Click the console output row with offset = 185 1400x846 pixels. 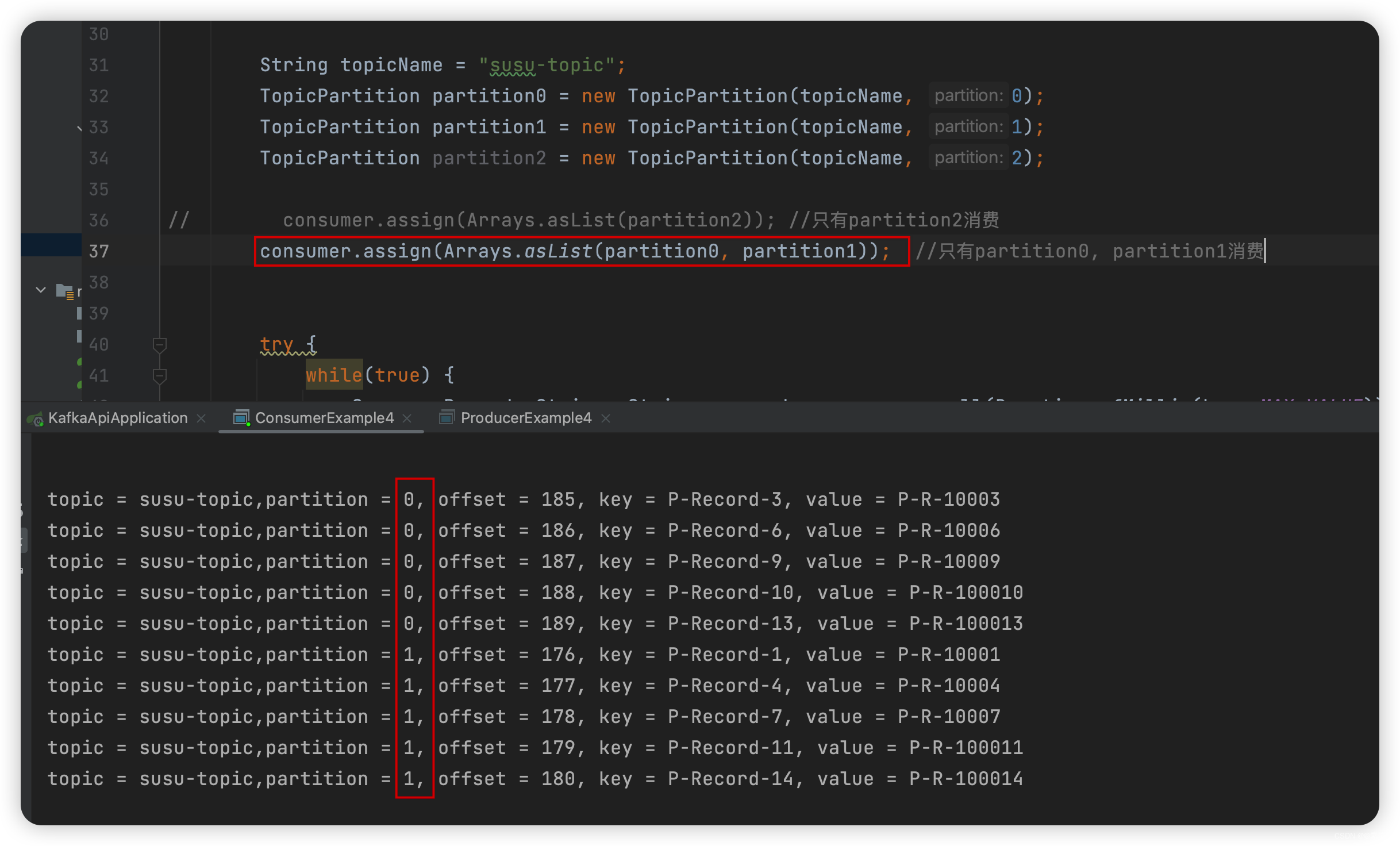524,499
